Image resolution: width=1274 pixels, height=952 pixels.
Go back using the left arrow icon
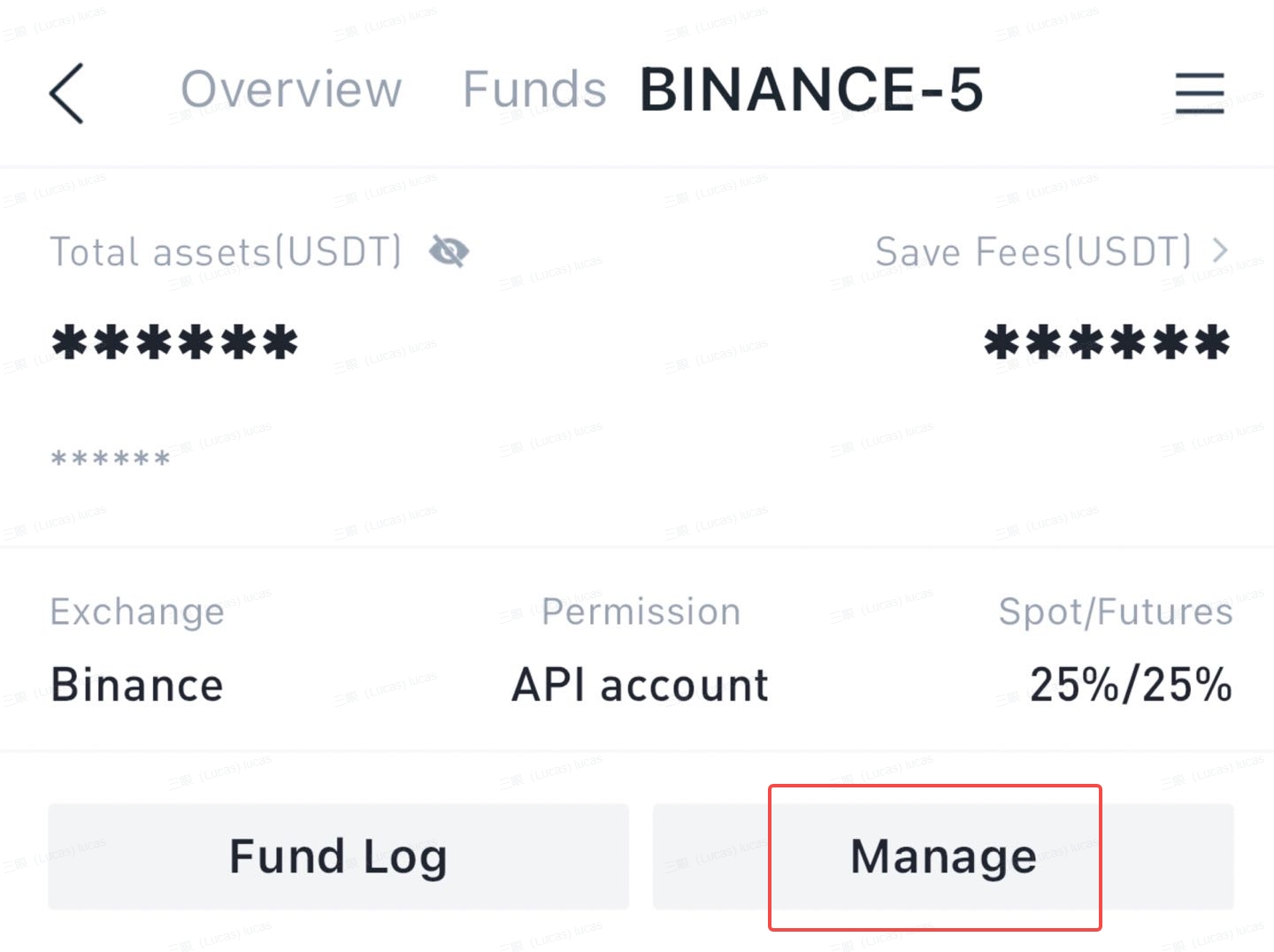pyautogui.click(x=66, y=93)
